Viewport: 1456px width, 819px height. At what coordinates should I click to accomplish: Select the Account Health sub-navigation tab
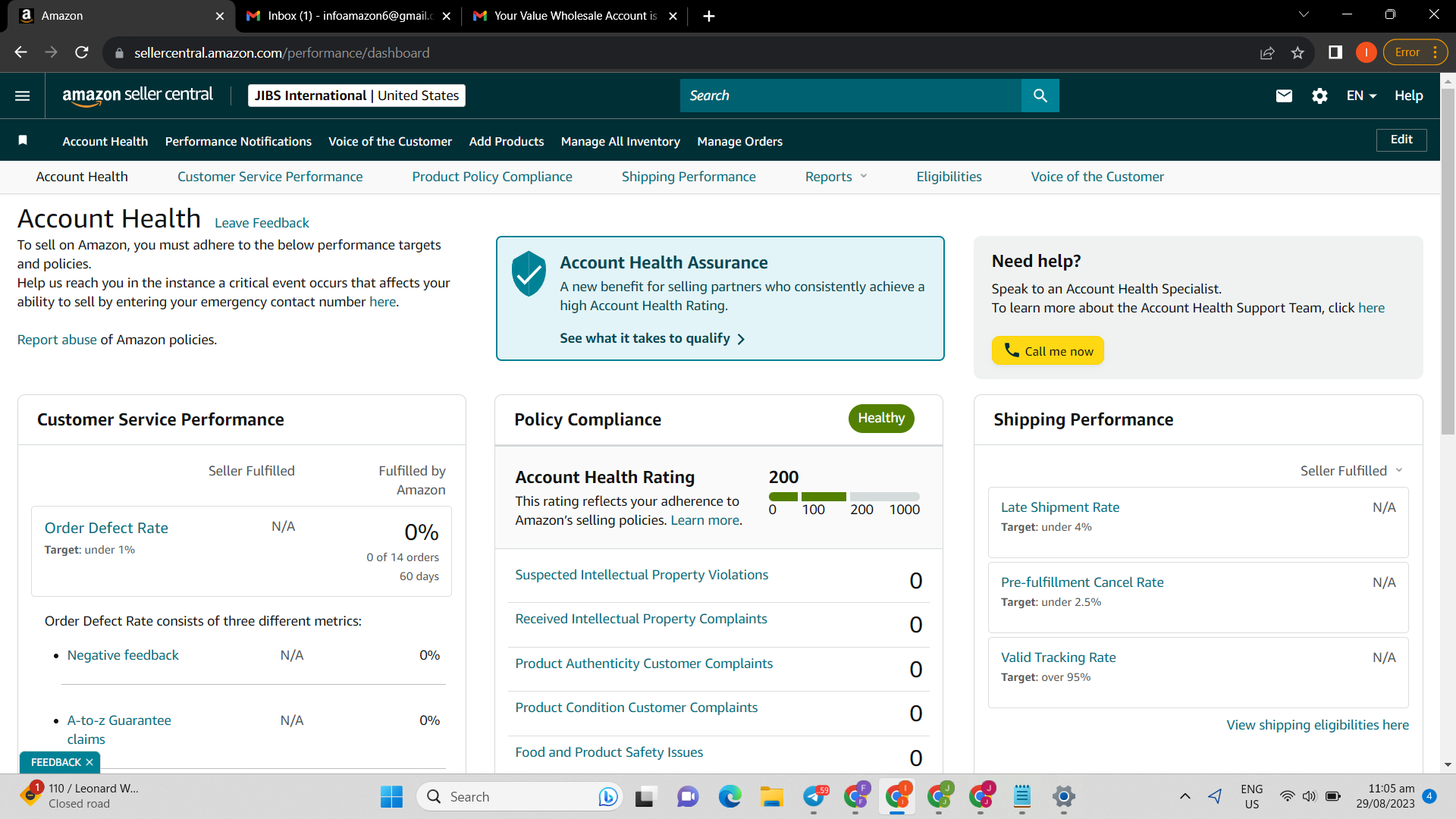pos(82,177)
